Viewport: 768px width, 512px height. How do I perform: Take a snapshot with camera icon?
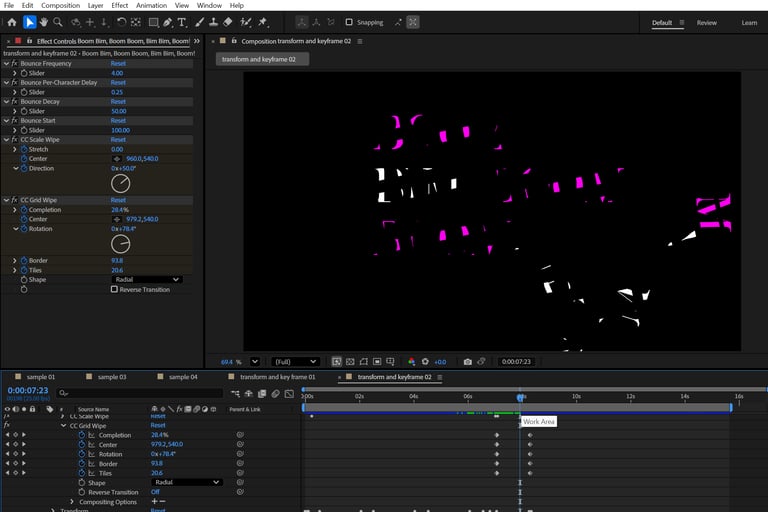[467, 361]
